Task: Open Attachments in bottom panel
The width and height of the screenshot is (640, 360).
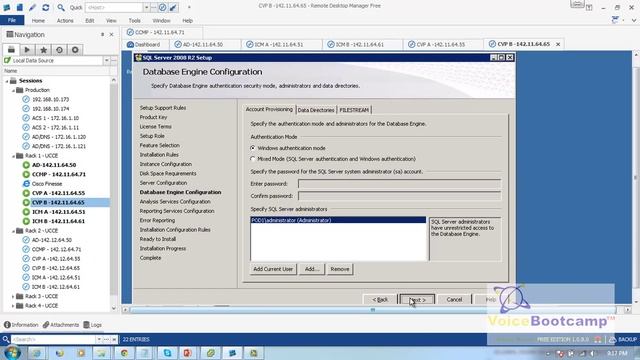Action: (x=61, y=325)
